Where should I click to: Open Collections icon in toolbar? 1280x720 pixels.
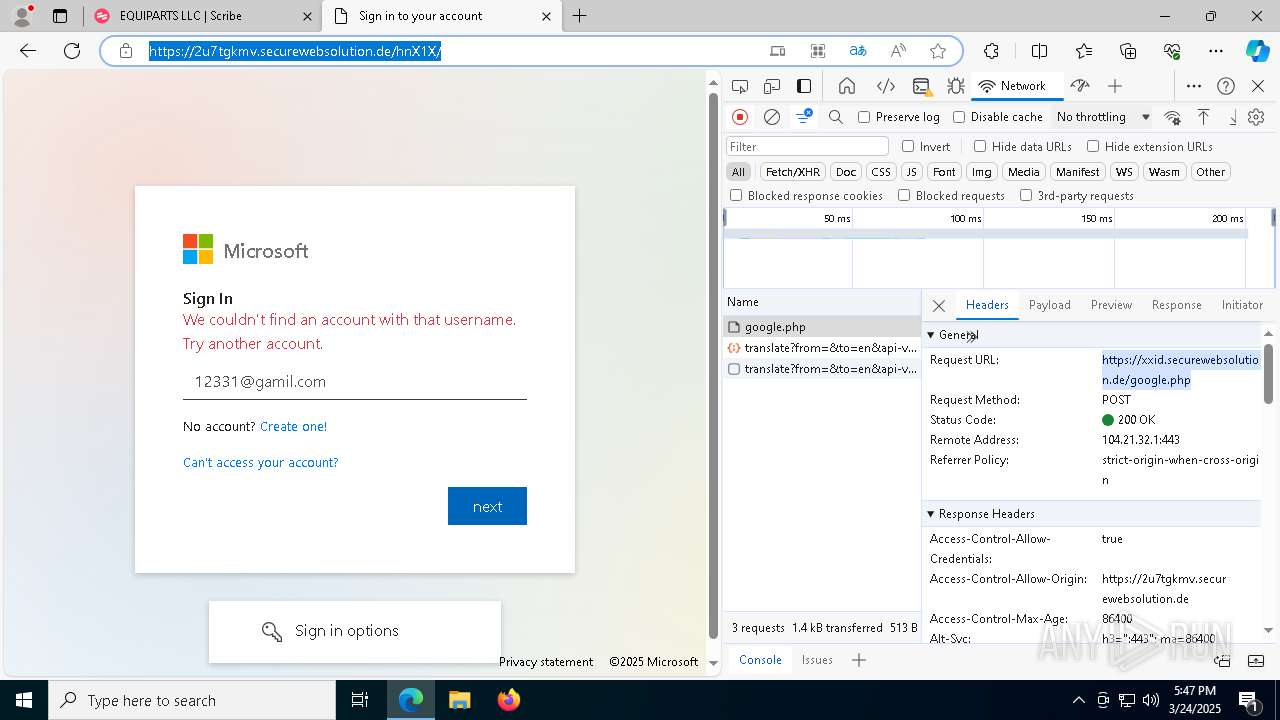pos(1128,51)
